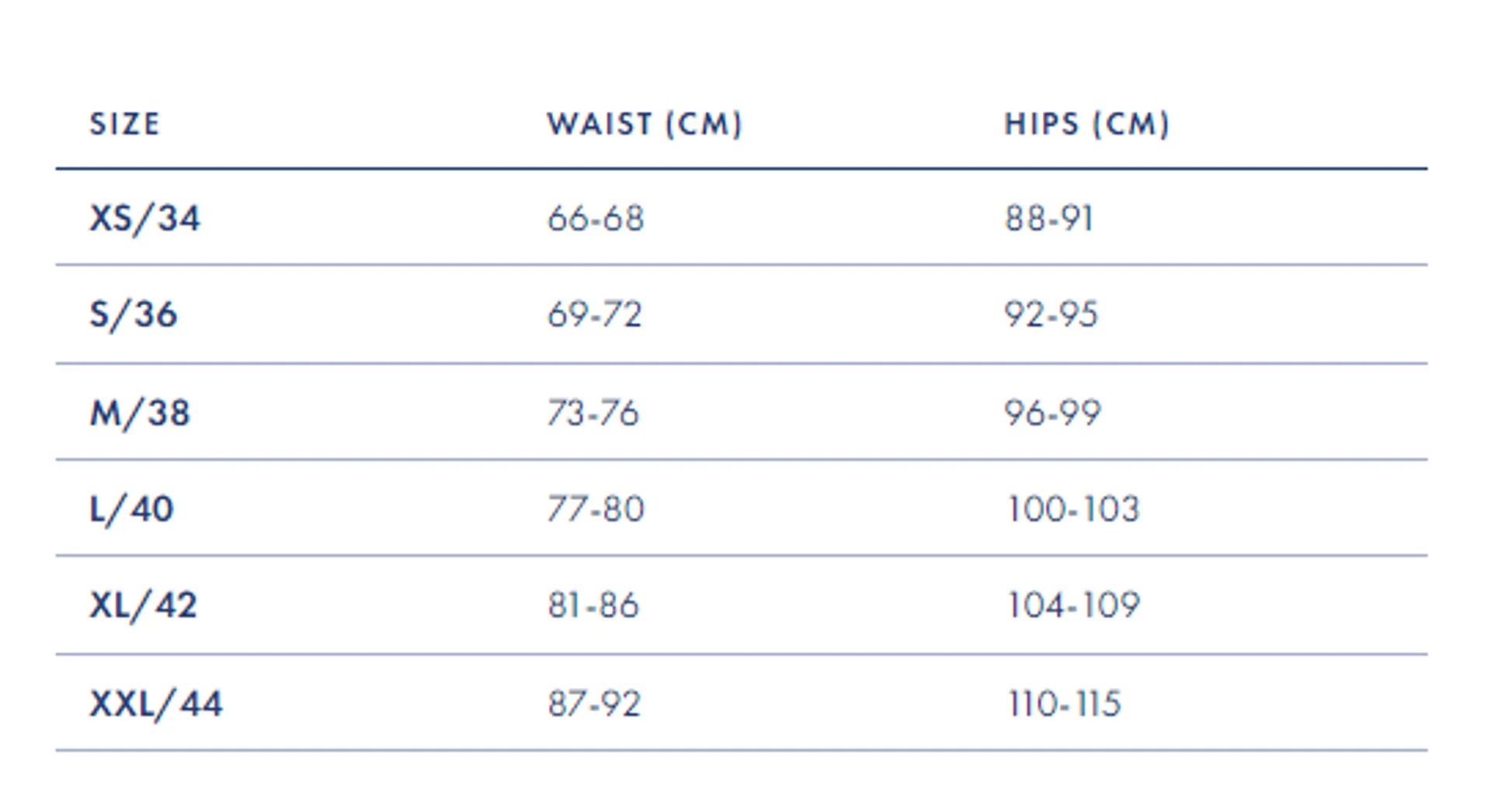Click the hips value 88-91
The width and height of the screenshot is (1491, 812).
(1049, 218)
